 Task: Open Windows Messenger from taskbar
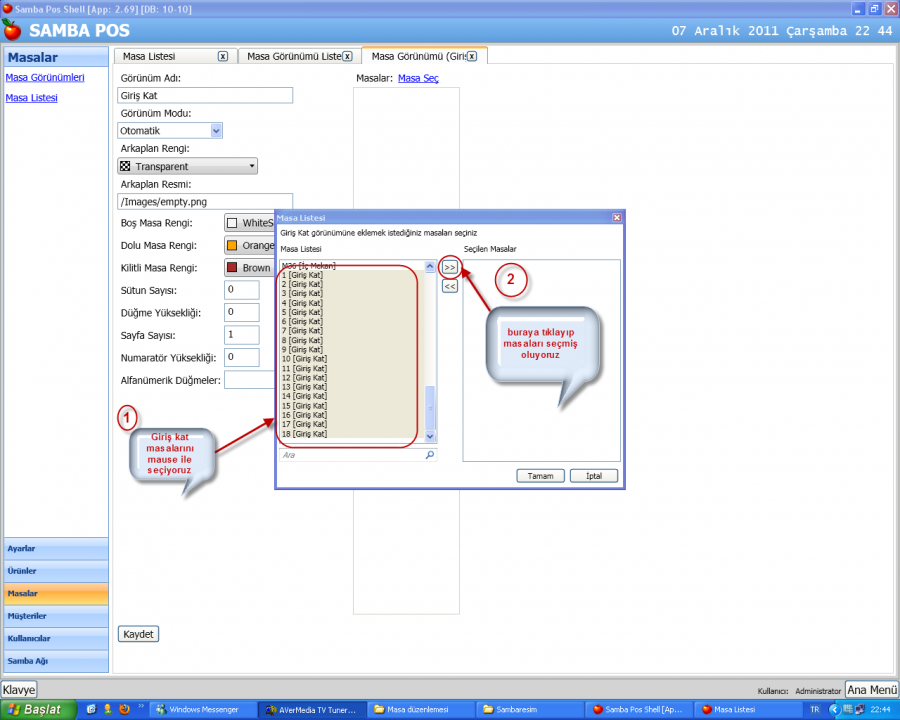coord(202,710)
